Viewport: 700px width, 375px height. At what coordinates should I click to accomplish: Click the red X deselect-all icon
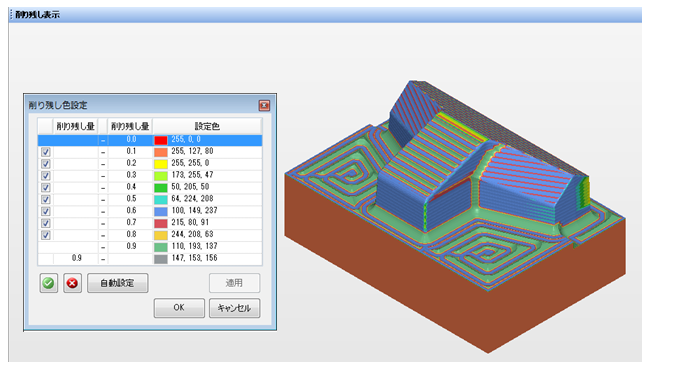pyautogui.click(x=72, y=283)
